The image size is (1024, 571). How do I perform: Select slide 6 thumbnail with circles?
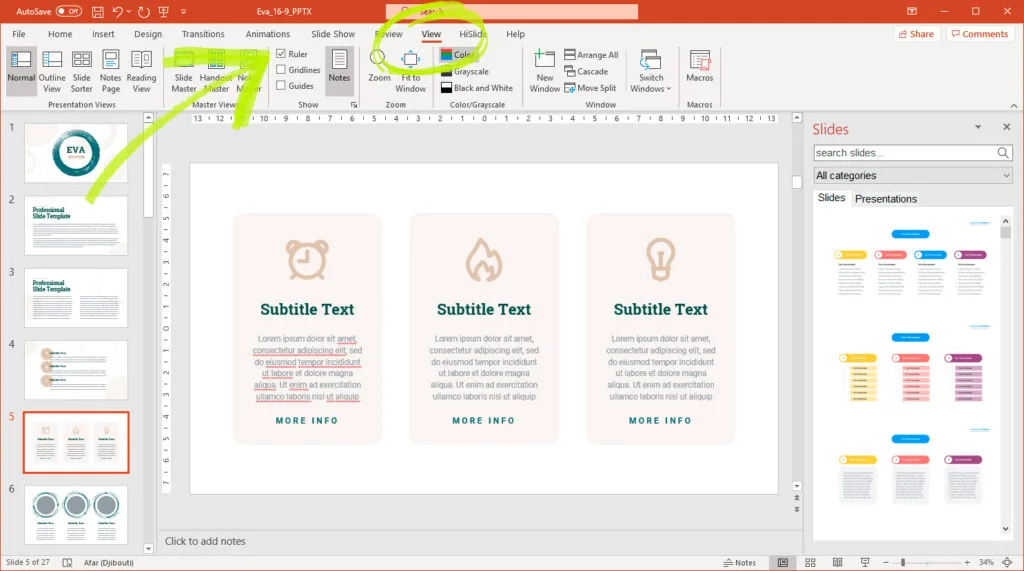coord(76,515)
